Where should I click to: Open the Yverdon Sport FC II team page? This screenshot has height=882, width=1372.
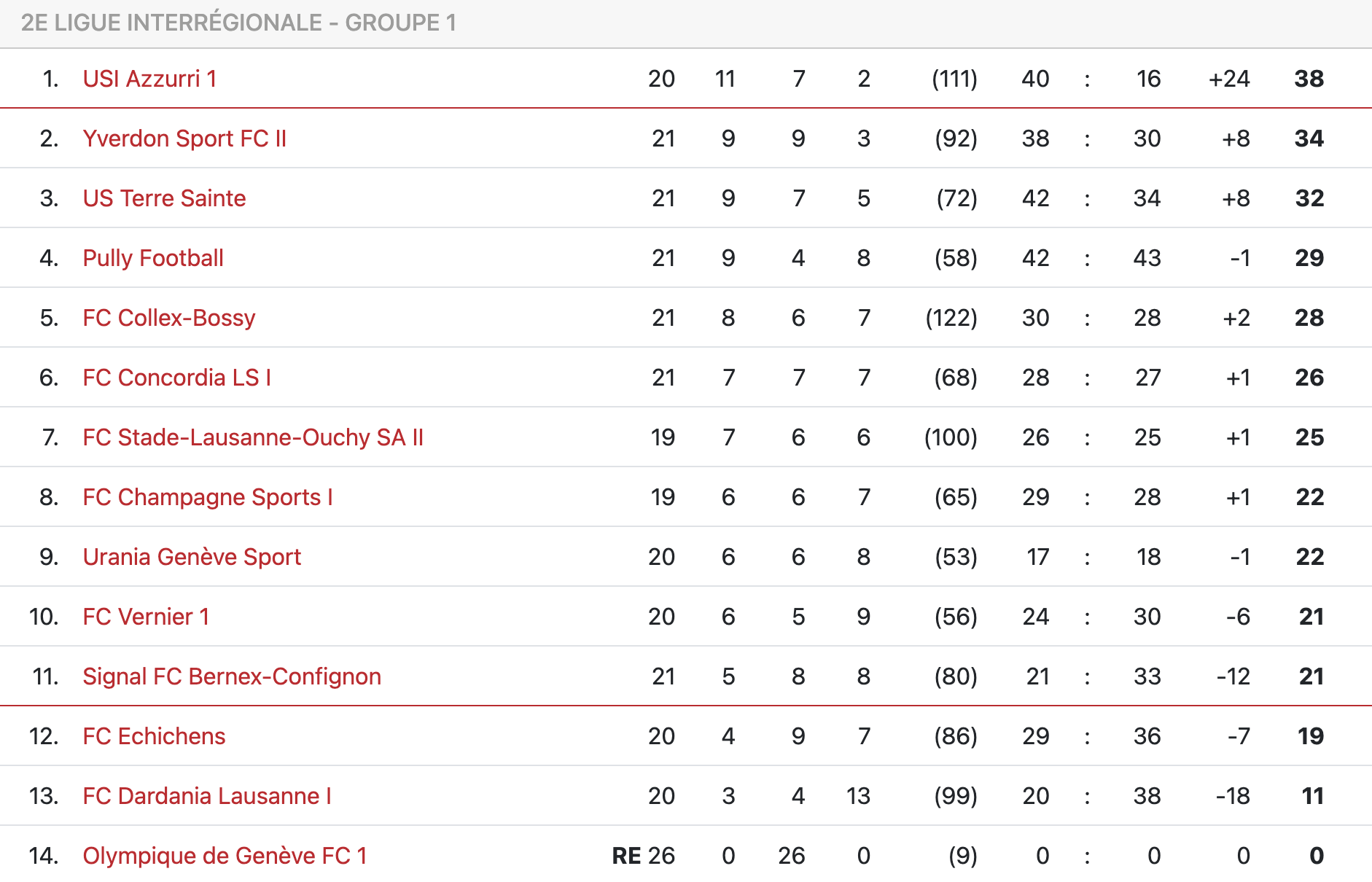[x=184, y=138]
